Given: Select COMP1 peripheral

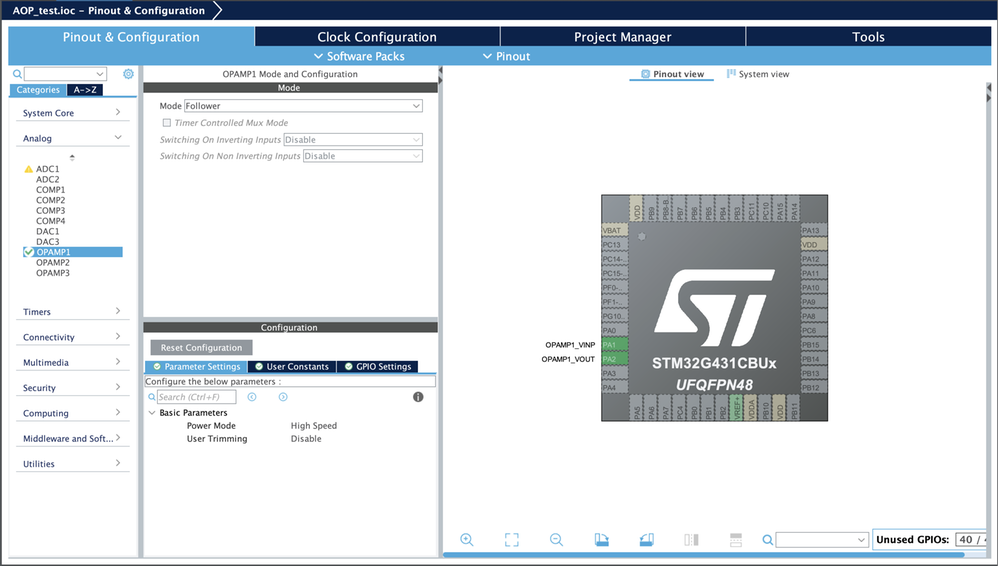Looking at the screenshot, I should (x=50, y=190).
